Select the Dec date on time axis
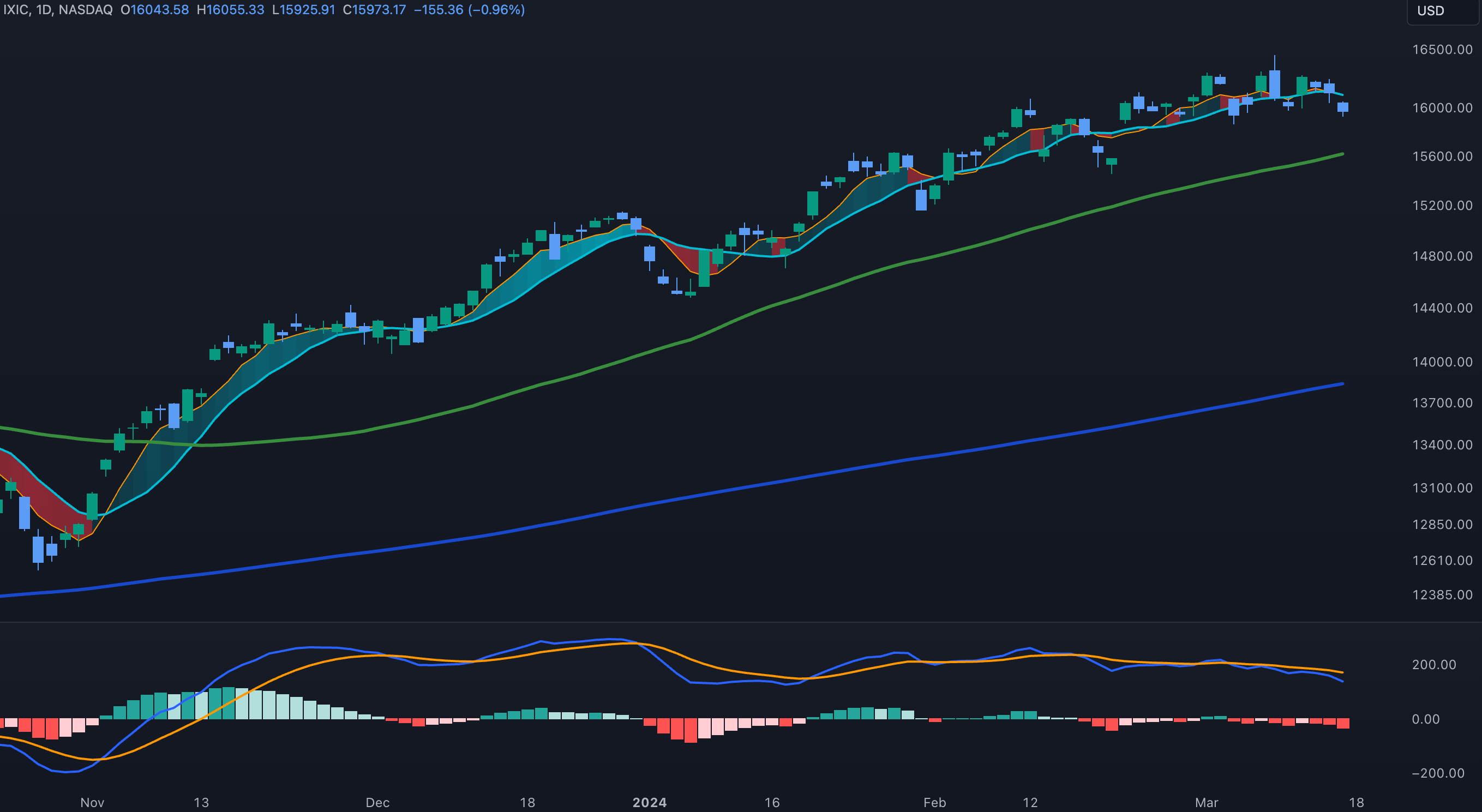 (x=377, y=802)
